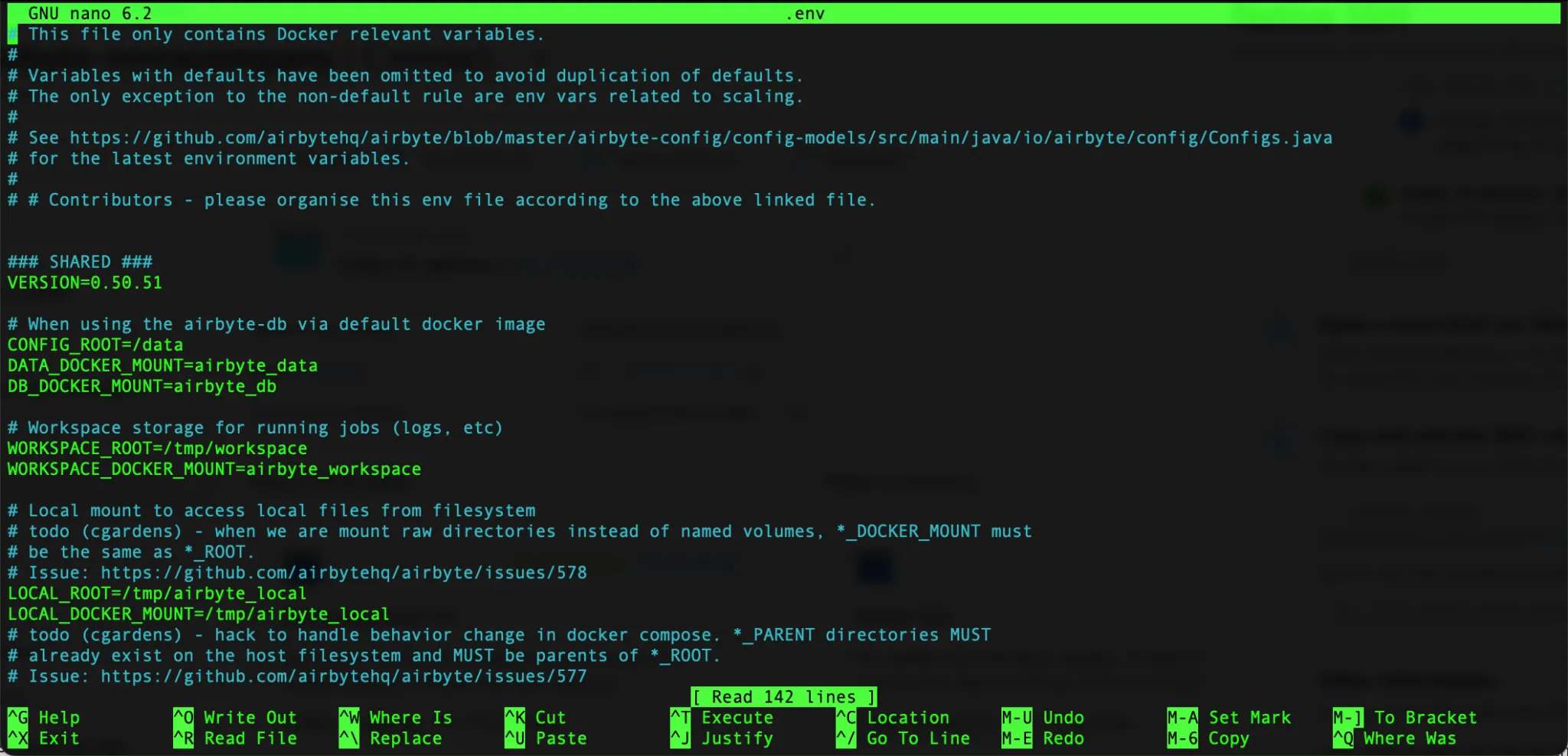Click the ^G Help shortcut

[x=44, y=718]
